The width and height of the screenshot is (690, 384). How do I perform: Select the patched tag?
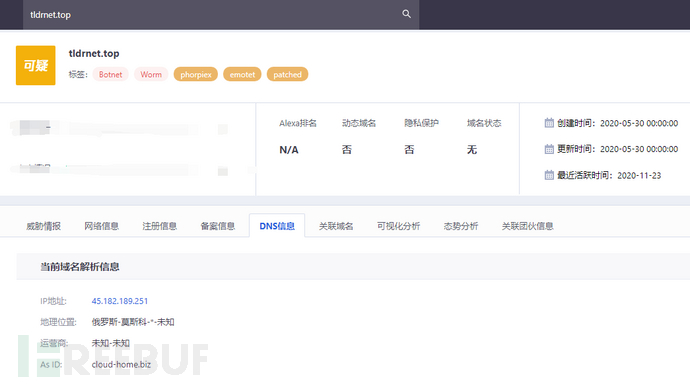(x=287, y=74)
